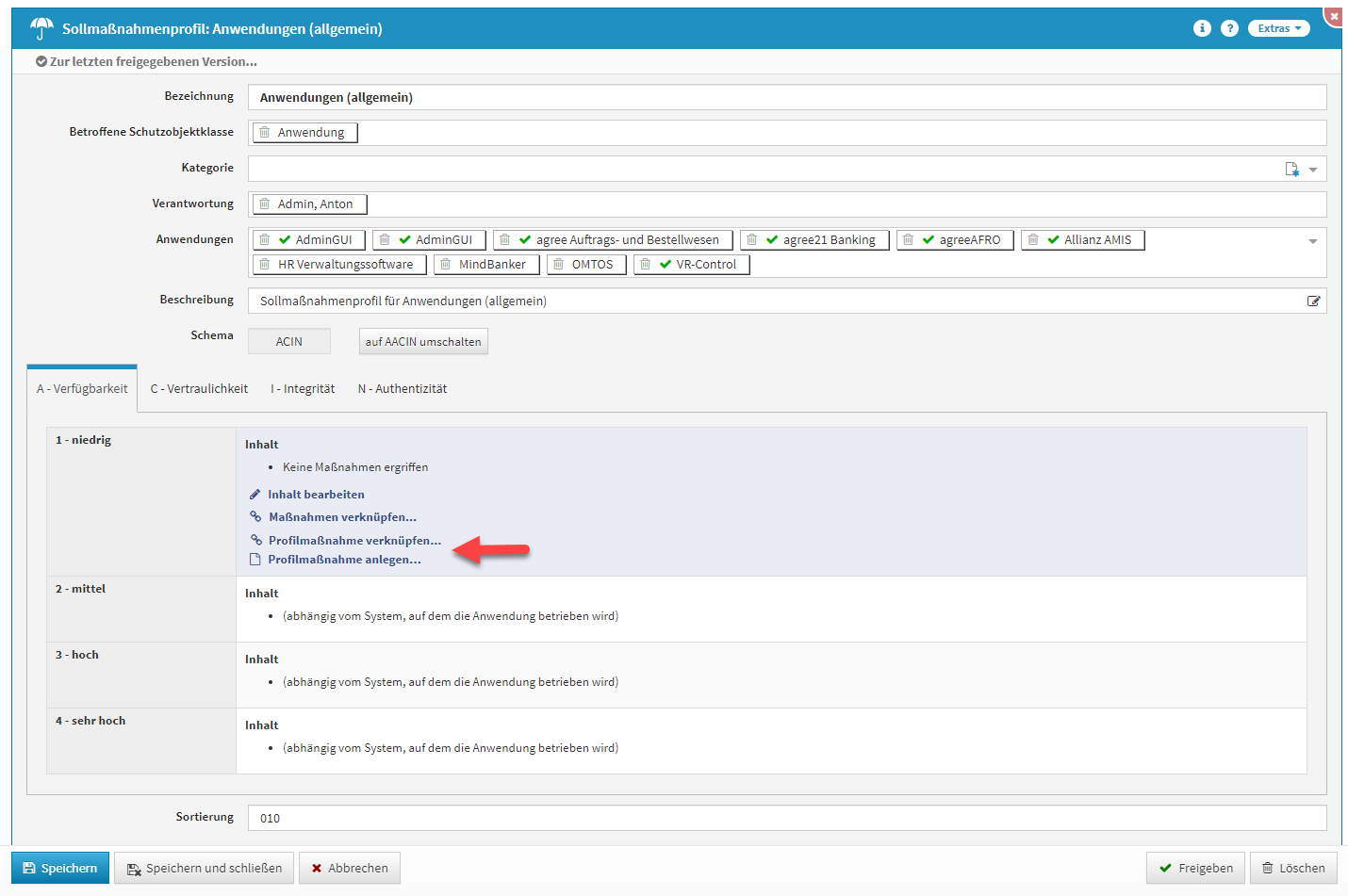This screenshot has height=896, width=1348.
Task: Remove OMTOS application via trash icon
Action: point(559,265)
